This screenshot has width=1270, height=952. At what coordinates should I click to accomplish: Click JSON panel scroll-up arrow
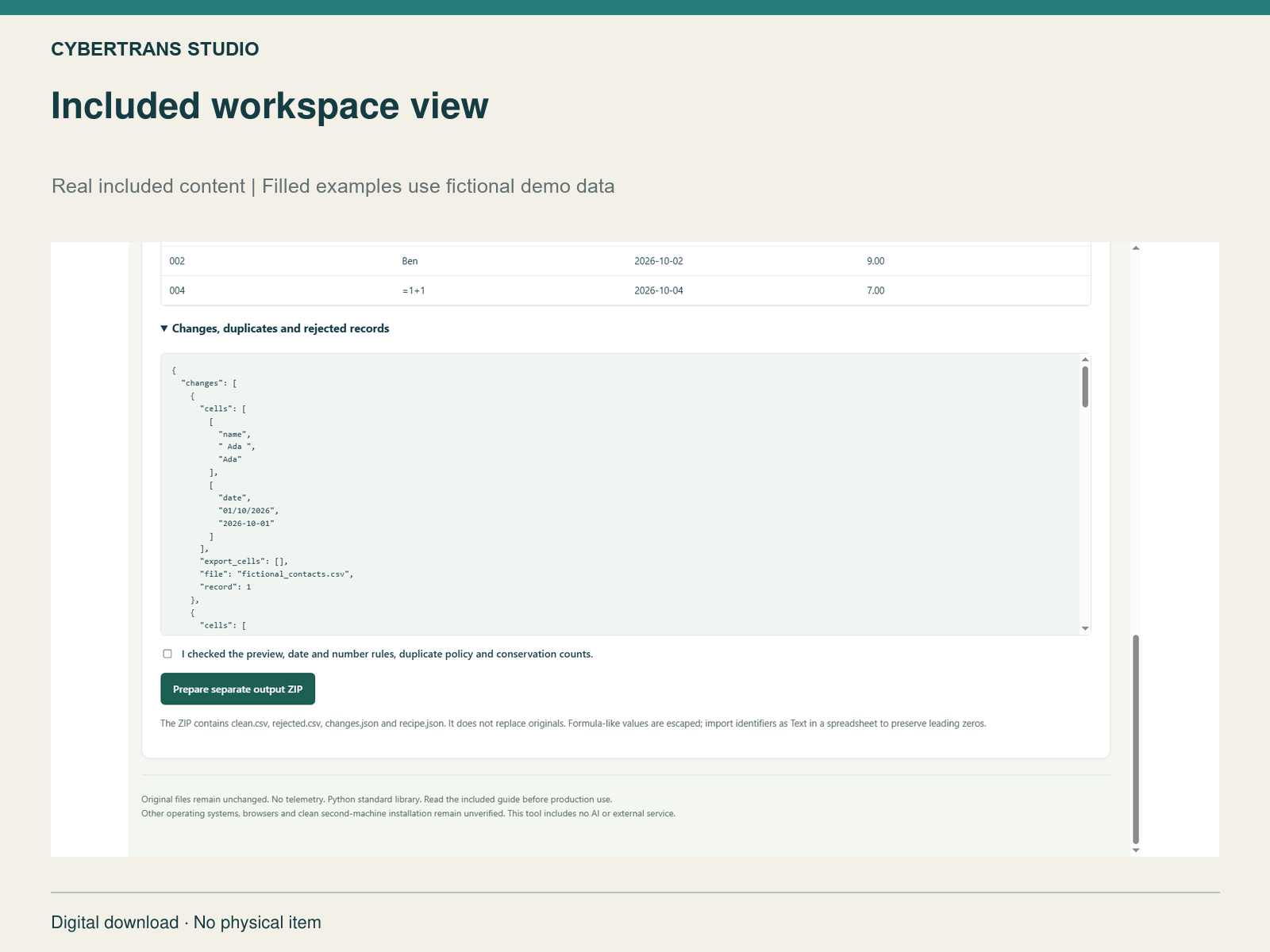click(x=1085, y=359)
